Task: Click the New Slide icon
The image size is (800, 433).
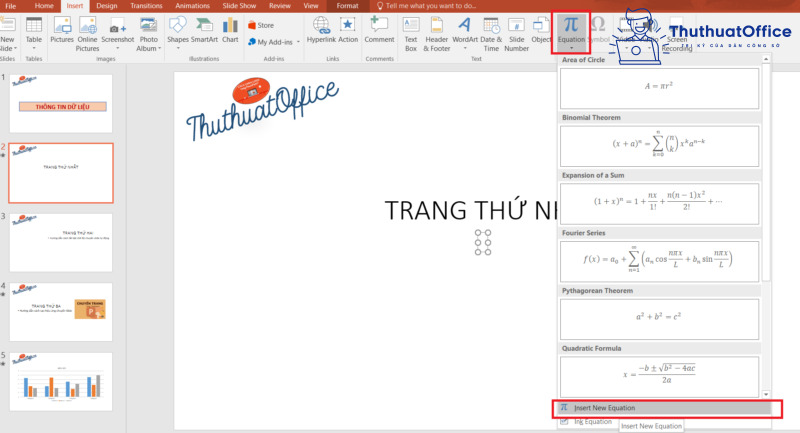Action: pos(8,26)
